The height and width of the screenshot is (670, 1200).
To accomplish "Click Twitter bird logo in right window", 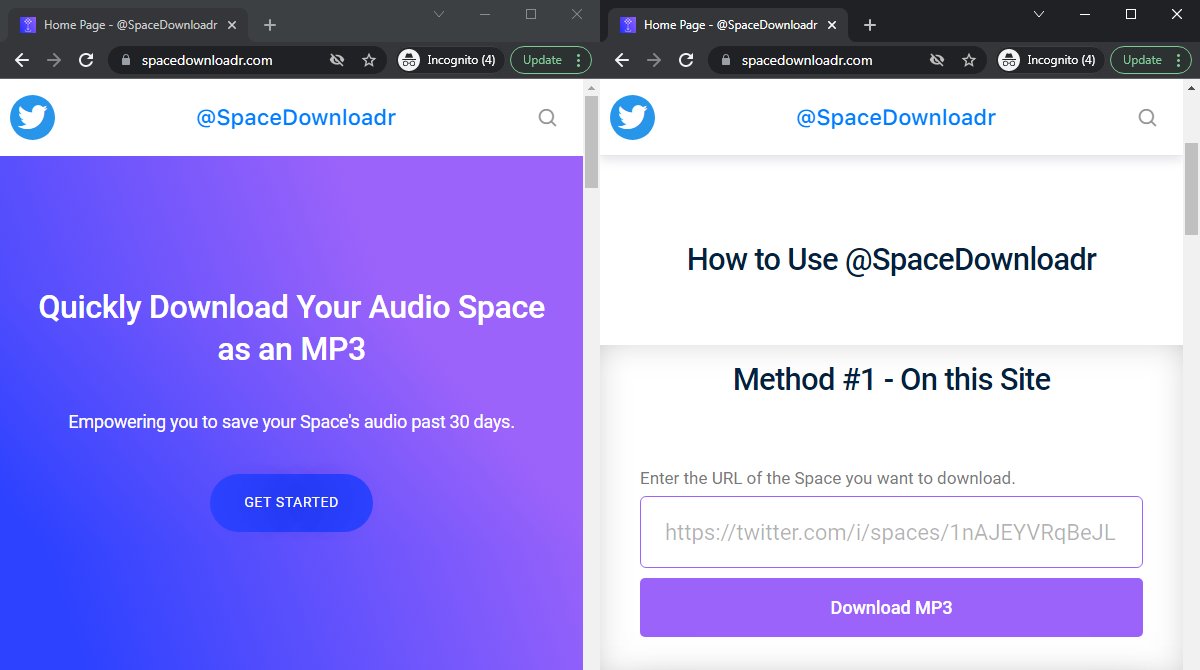I will coord(632,117).
